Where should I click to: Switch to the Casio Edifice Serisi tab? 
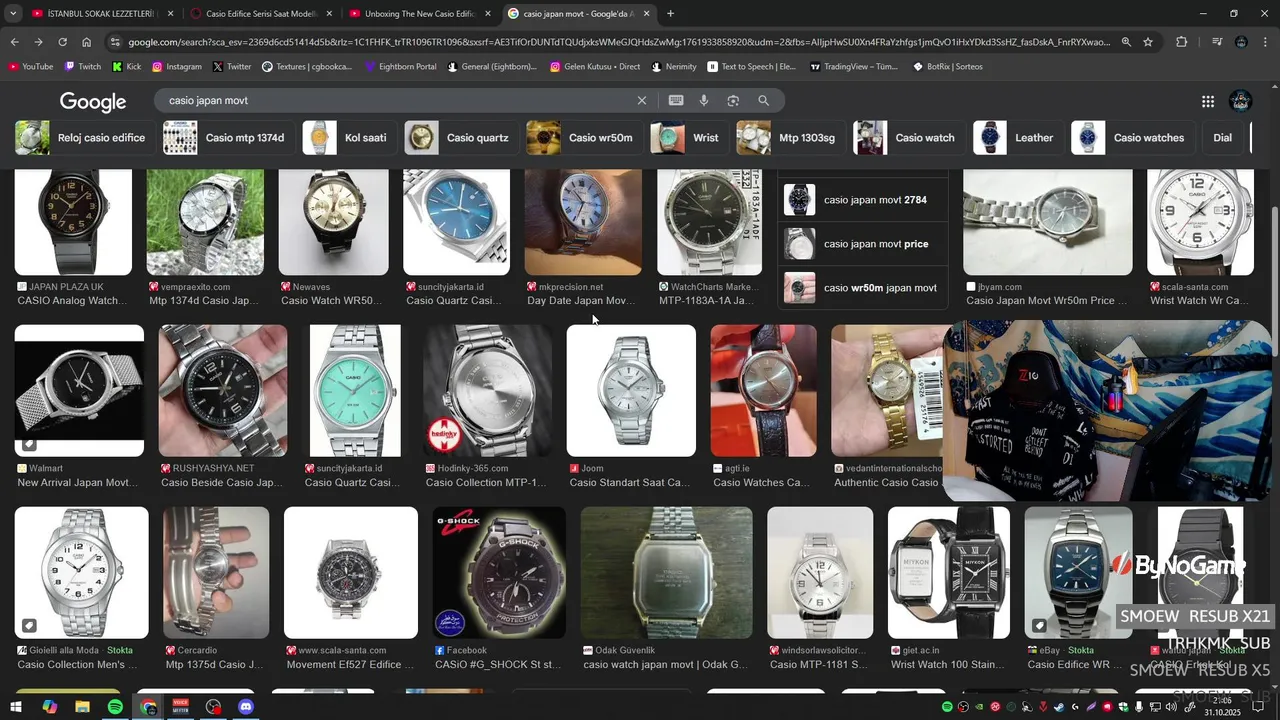click(262, 14)
